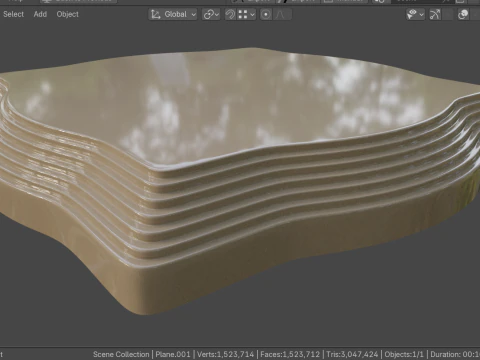This screenshot has width=480, height=360.
Task: Toggle the show overlays button
Action: [463, 14]
